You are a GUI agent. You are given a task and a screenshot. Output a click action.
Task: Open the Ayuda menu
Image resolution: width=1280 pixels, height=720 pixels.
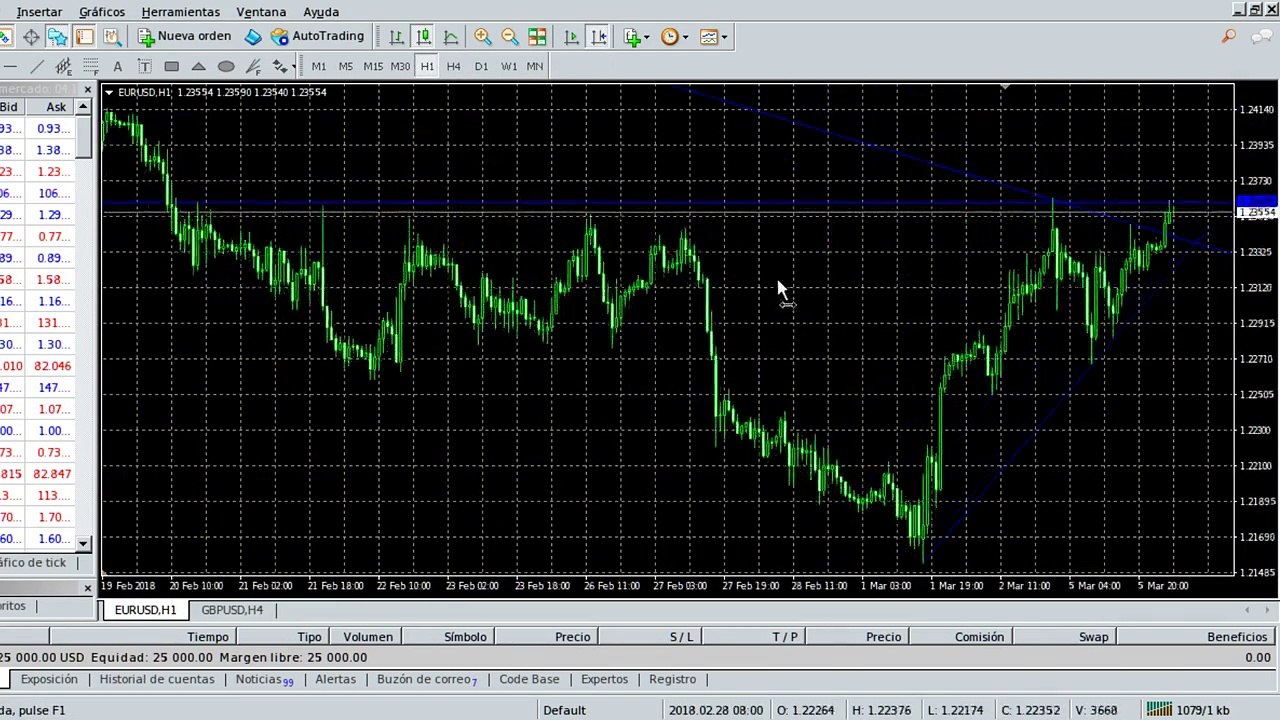click(x=321, y=12)
